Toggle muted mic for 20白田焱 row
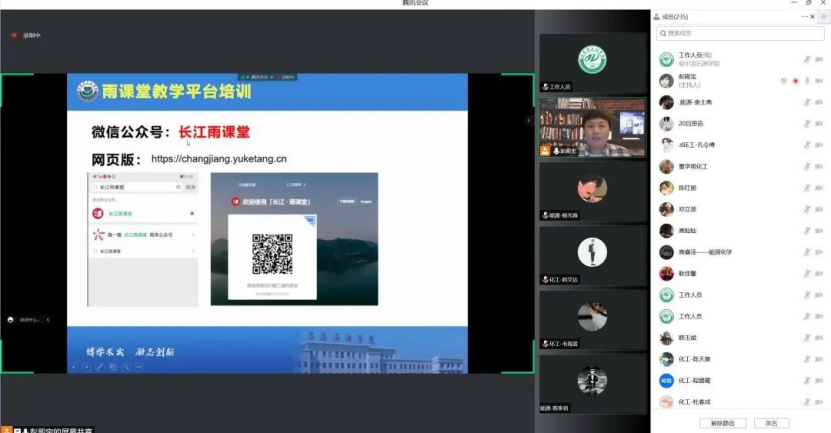The height and width of the screenshot is (433, 831). 807,123
